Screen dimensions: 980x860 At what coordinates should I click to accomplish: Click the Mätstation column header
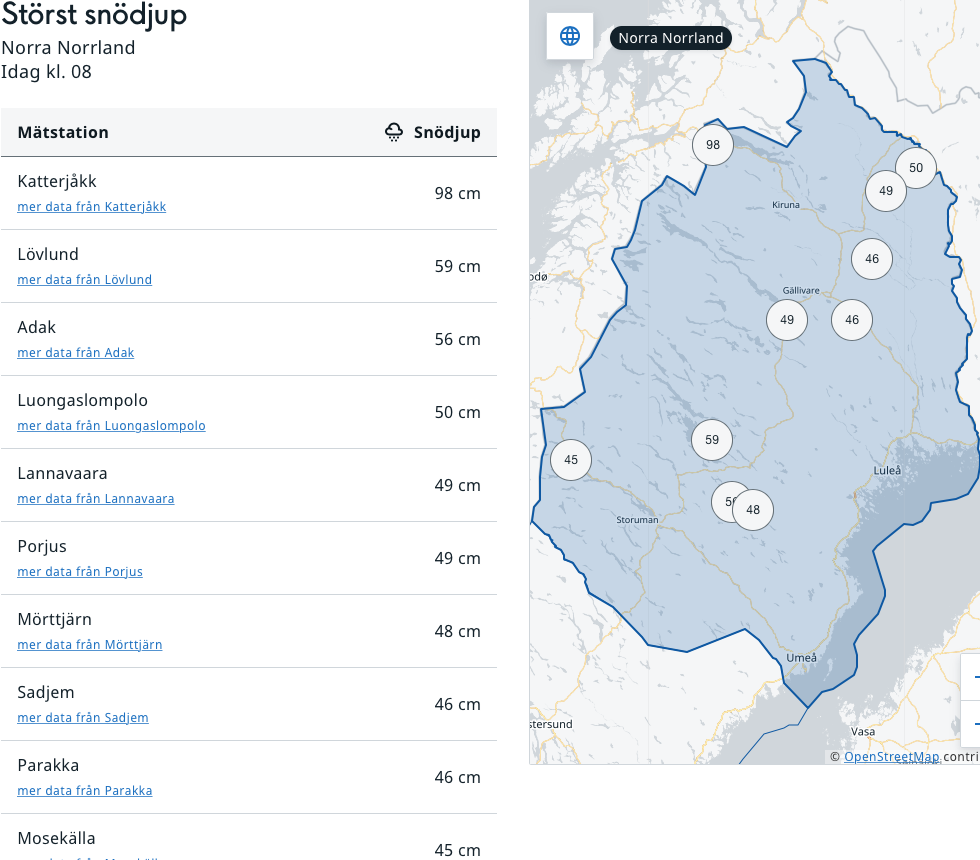[x=63, y=132]
